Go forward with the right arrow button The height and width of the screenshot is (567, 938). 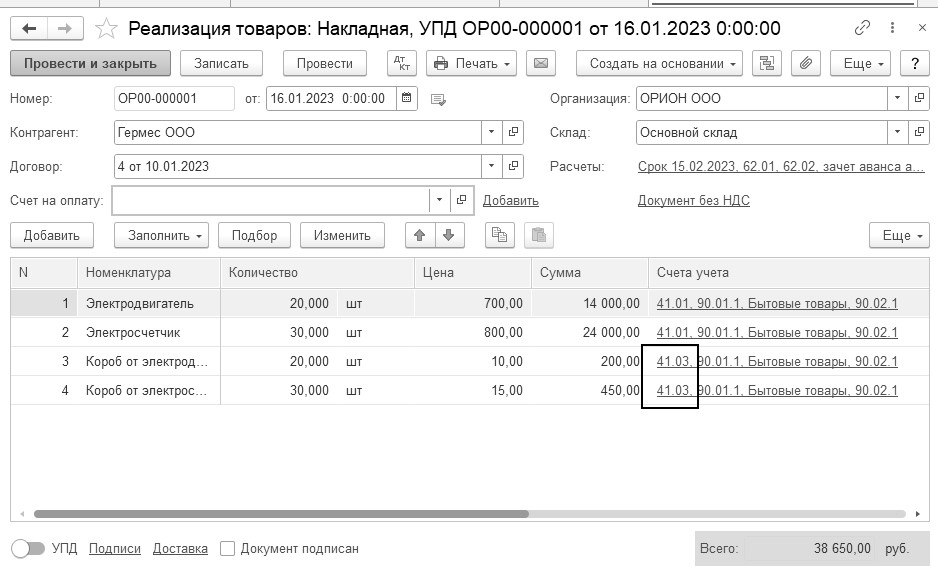[x=65, y=28]
